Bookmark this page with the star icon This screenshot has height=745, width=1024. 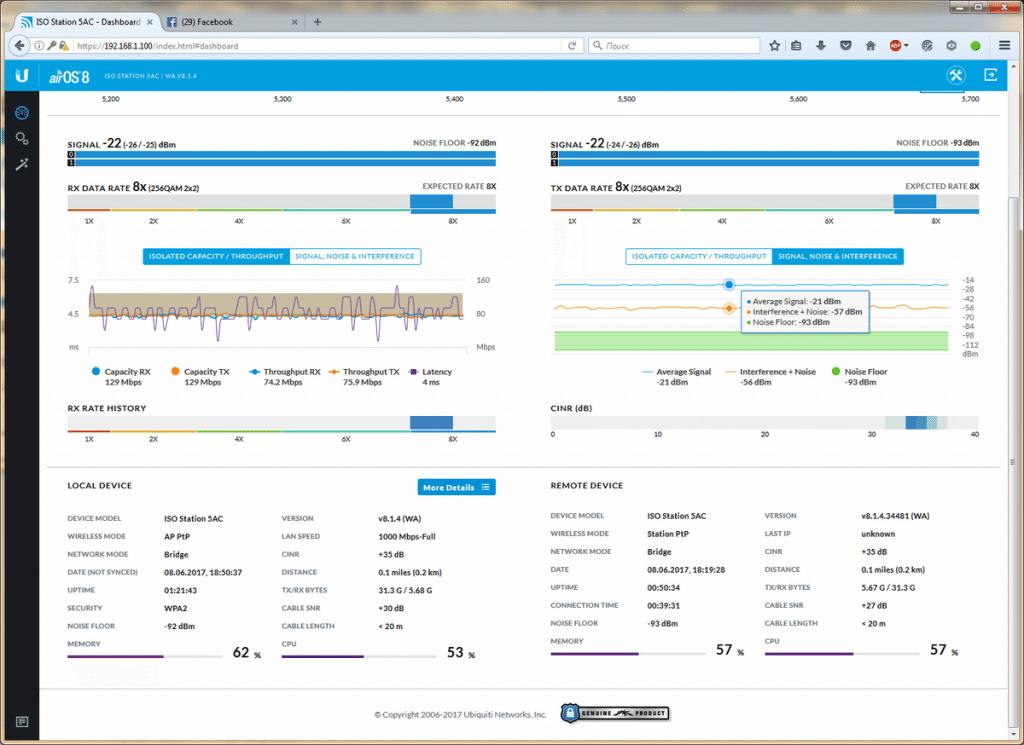(x=775, y=45)
